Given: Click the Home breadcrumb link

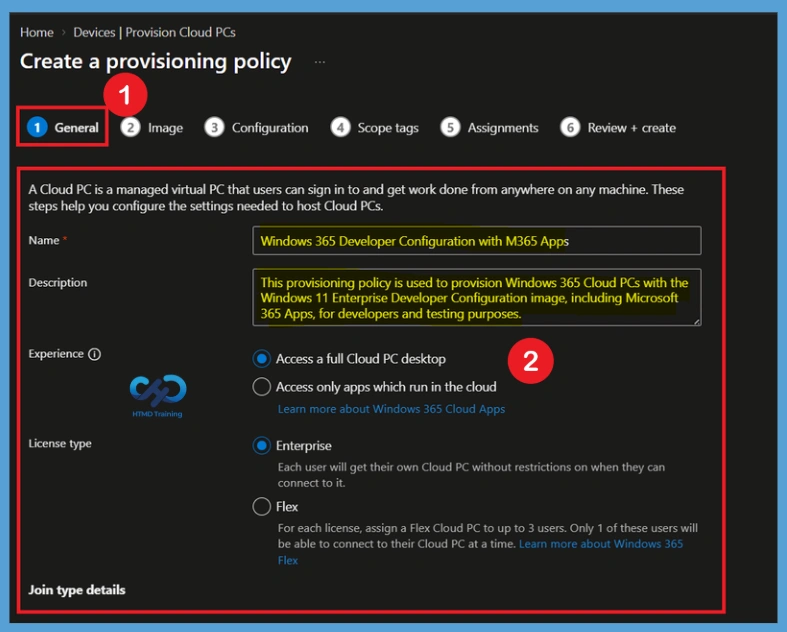Looking at the screenshot, I should point(37,32).
